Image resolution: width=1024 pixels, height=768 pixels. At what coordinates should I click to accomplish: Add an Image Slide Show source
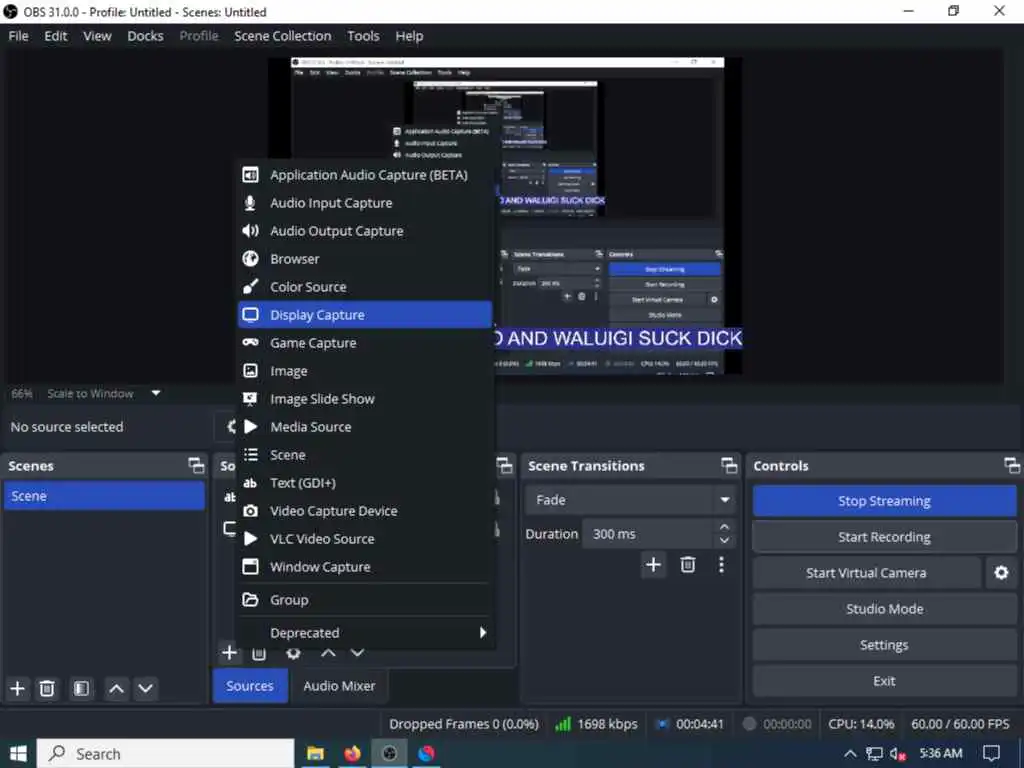click(364, 399)
